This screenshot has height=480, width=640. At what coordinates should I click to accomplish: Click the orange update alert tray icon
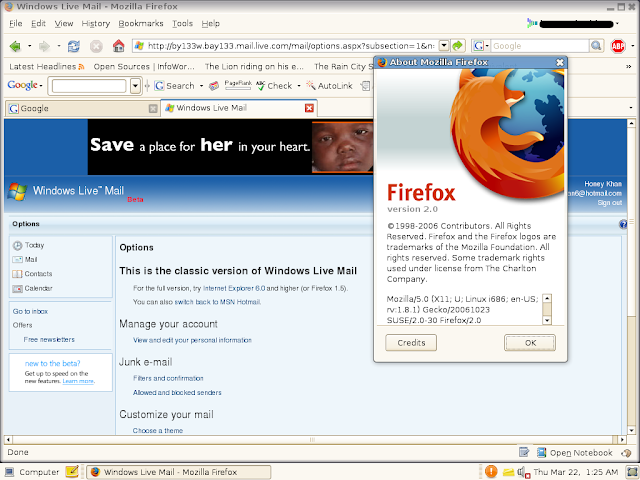pyautogui.click(x=491, y=472)
